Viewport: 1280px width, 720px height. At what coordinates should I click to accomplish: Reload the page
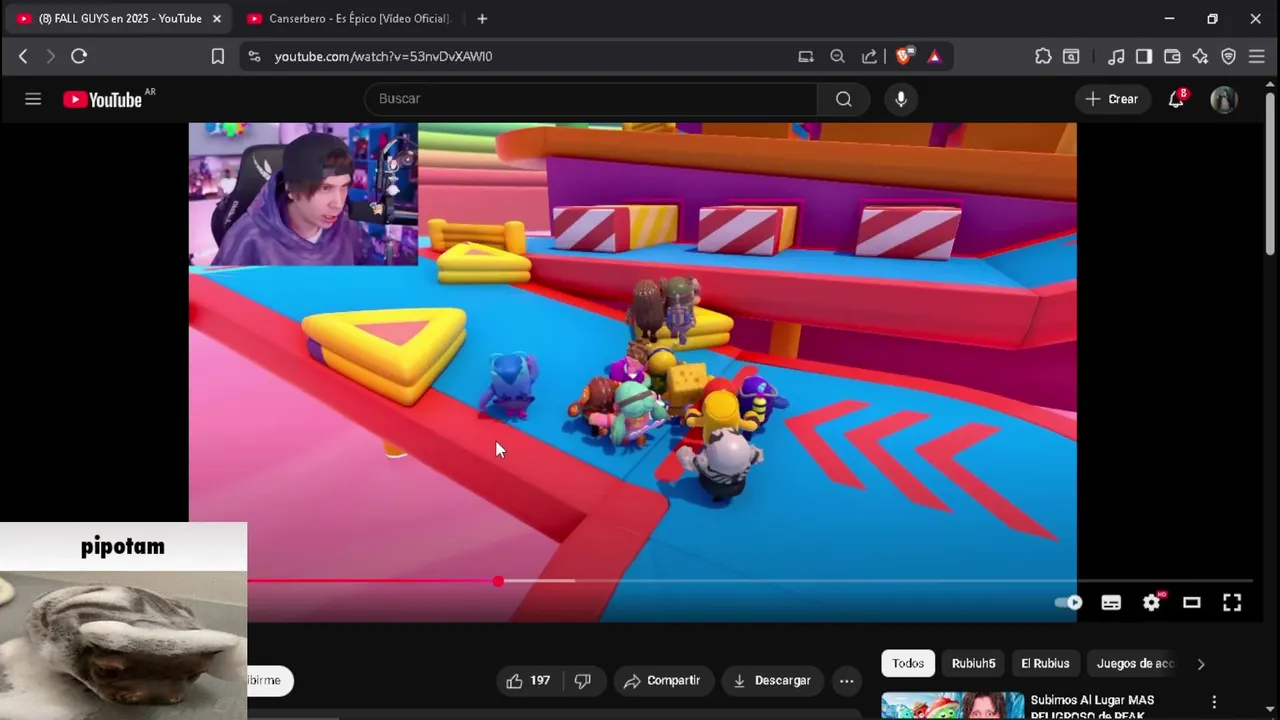(79, 56)
